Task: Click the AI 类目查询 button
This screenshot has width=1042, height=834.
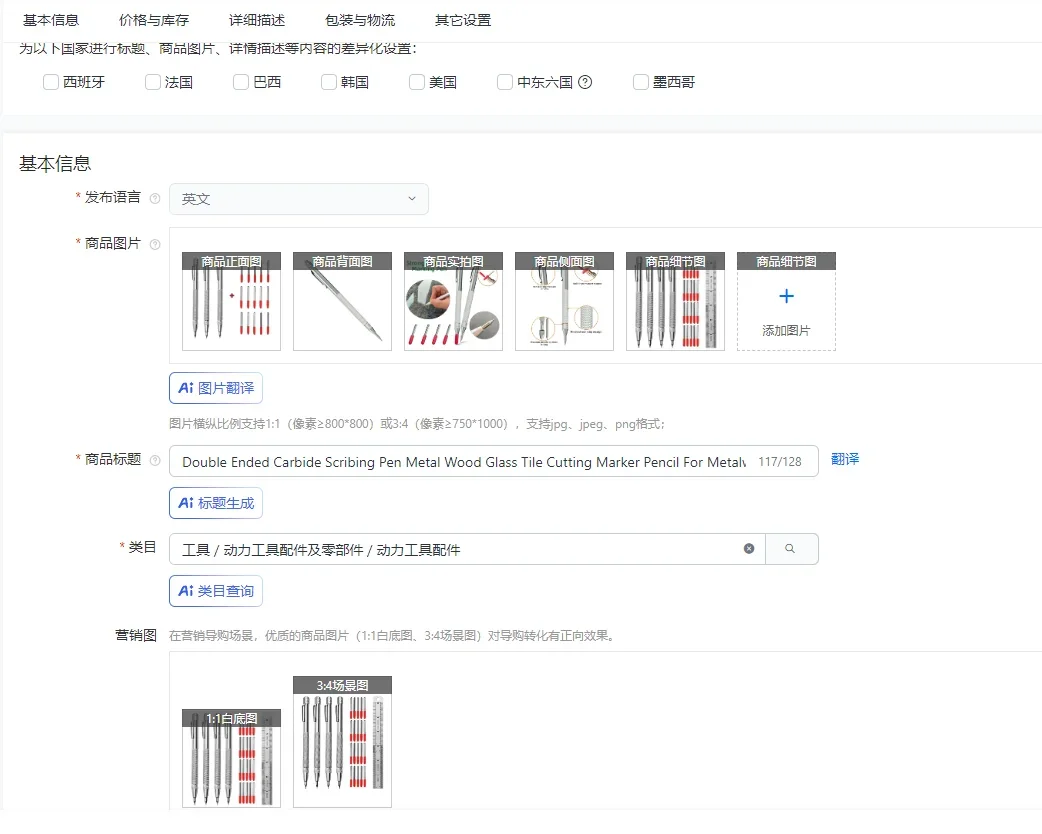Action: (216, 591)
